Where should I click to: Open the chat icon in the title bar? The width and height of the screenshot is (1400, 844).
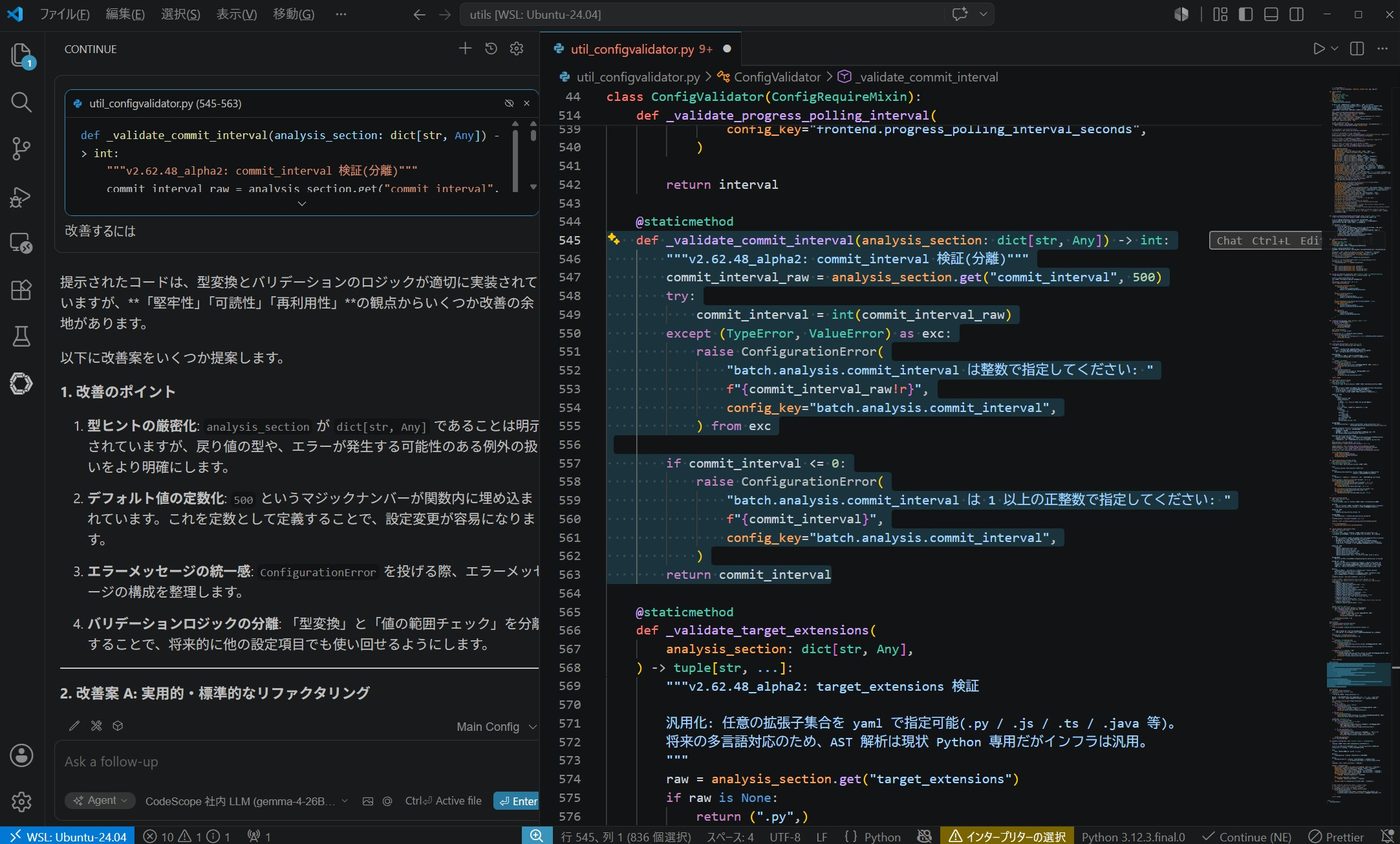960,14
